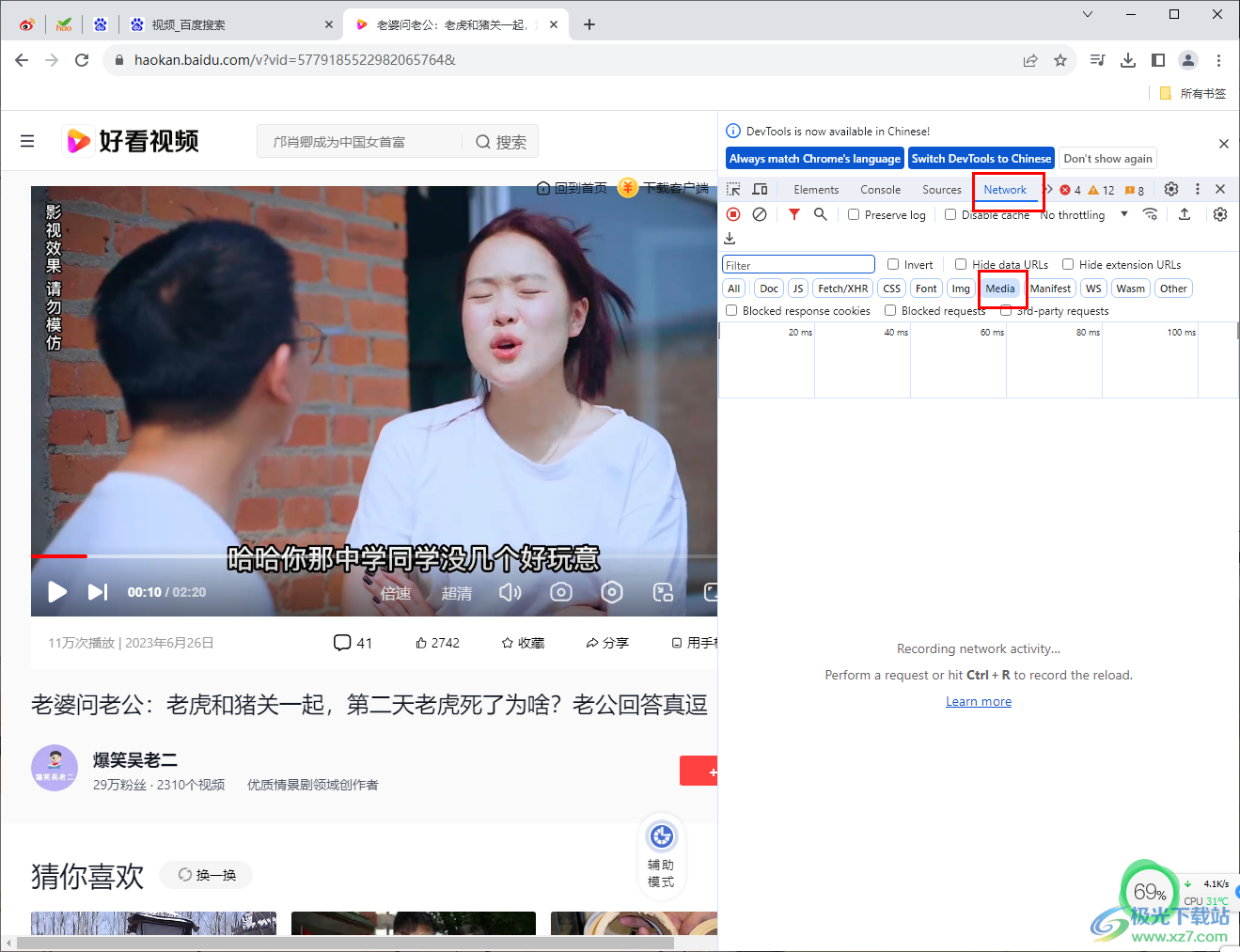The width and height of the screenshot is (1240, 952).
Task: Click the address bar URL
Action: tap(295, 60)
